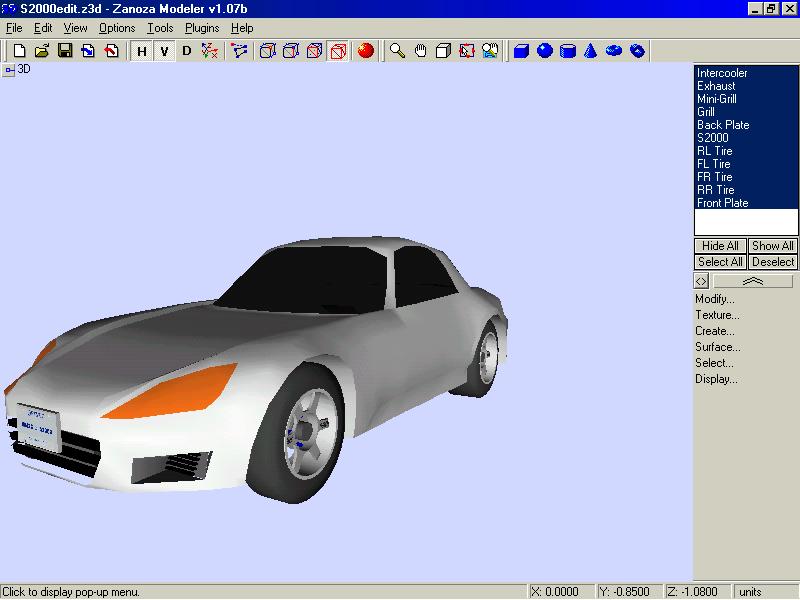Expand the Modify... command group

click(x=715, y=299)
